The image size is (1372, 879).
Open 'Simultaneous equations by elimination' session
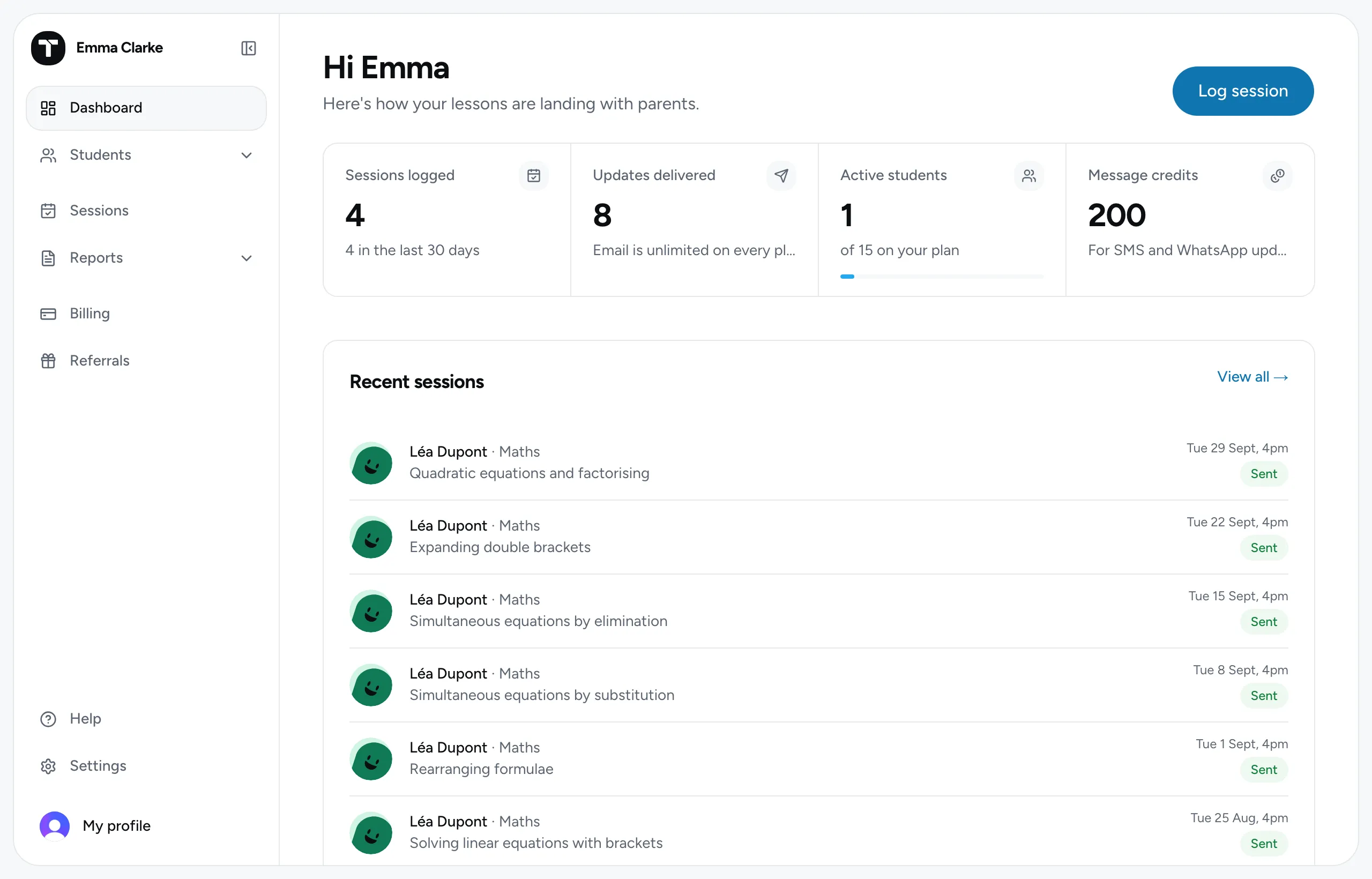coord(819,612)
